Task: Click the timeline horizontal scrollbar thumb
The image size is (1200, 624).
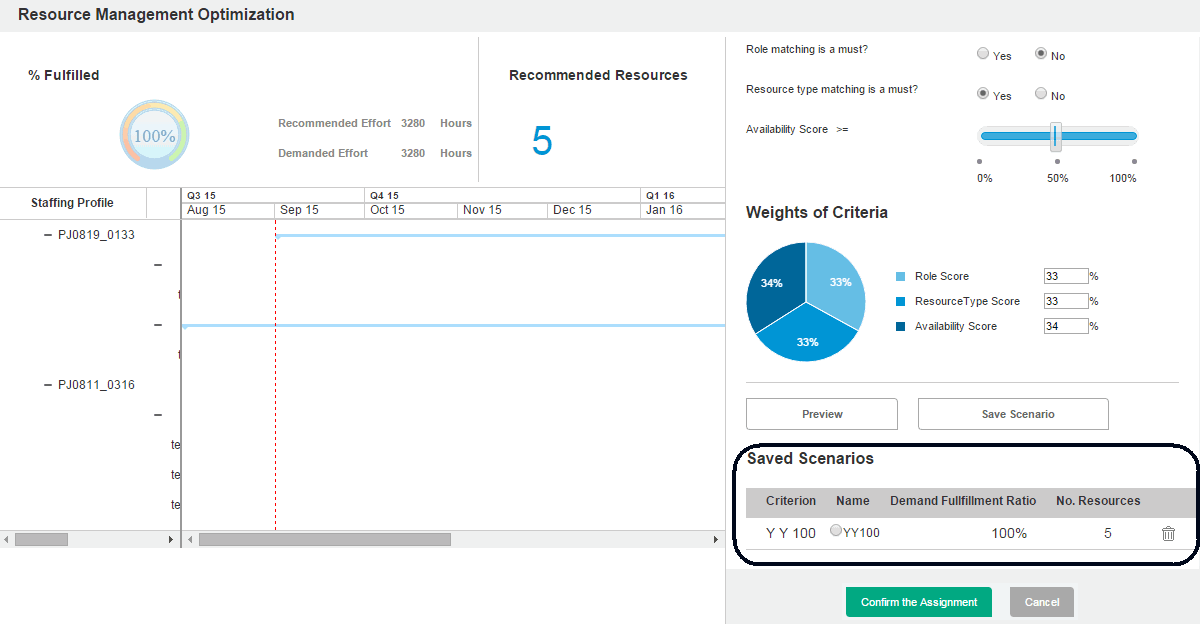Action: pos(325,539)
